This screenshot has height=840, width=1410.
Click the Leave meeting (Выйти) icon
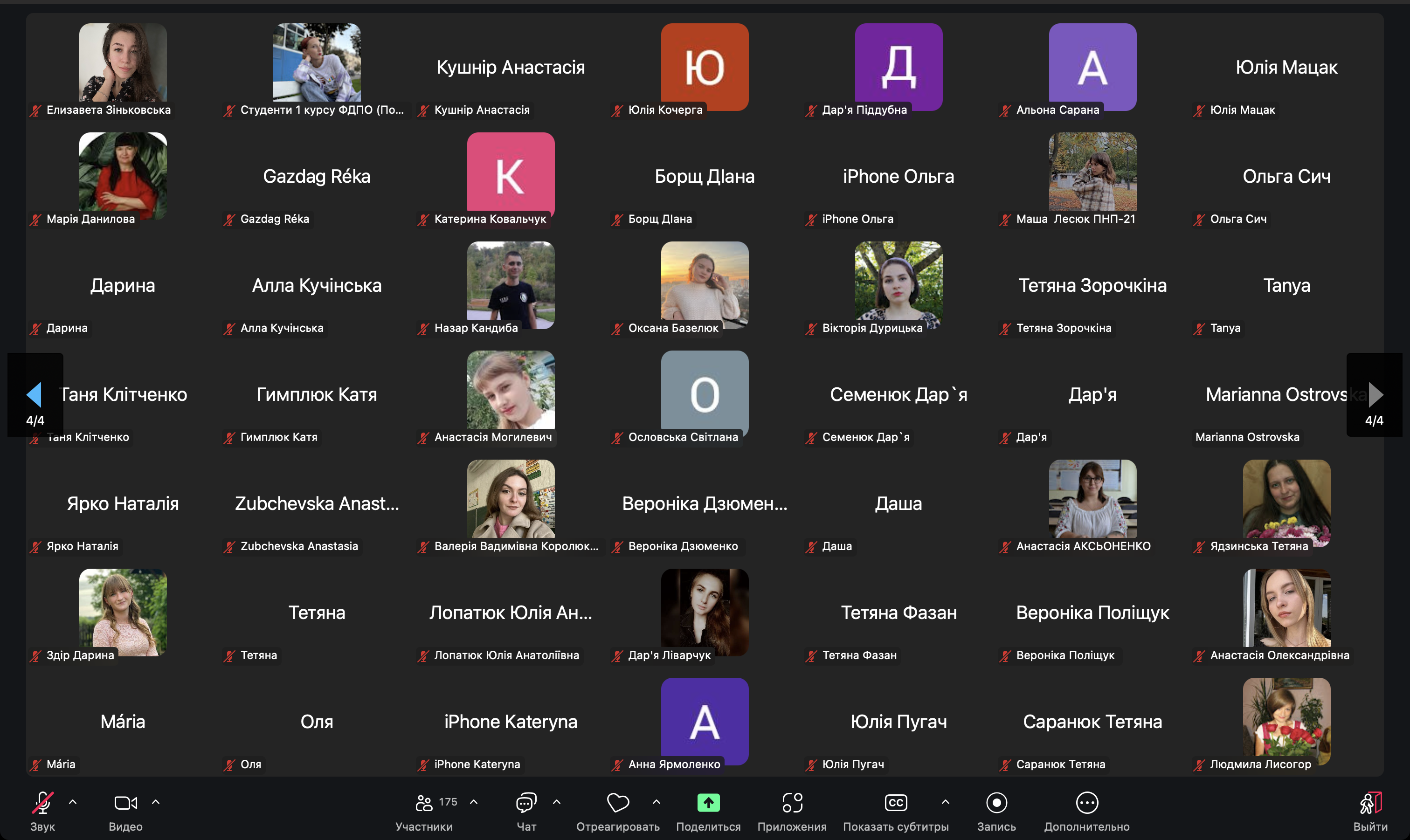(1370, 802)
